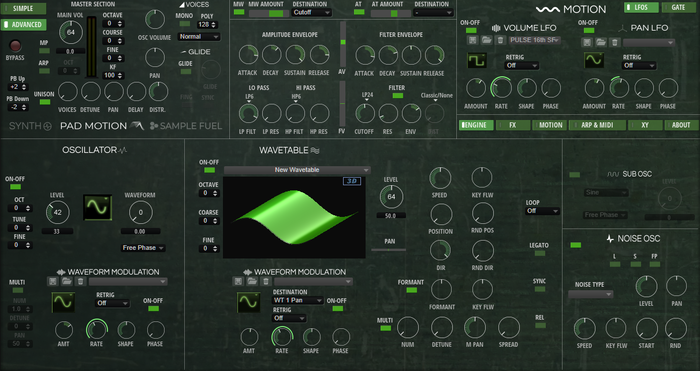Click the LFOs button
700x371 pixels.
641,7
